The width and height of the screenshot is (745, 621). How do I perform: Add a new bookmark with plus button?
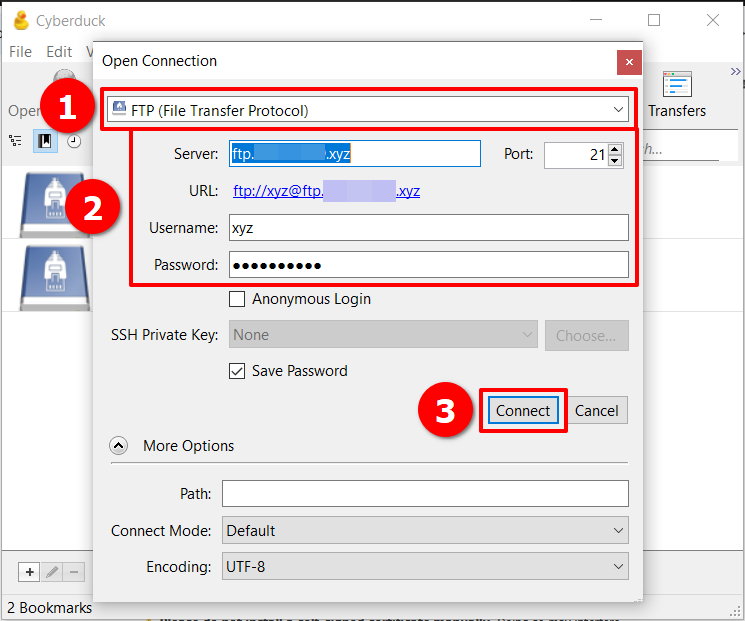point(29,572)
